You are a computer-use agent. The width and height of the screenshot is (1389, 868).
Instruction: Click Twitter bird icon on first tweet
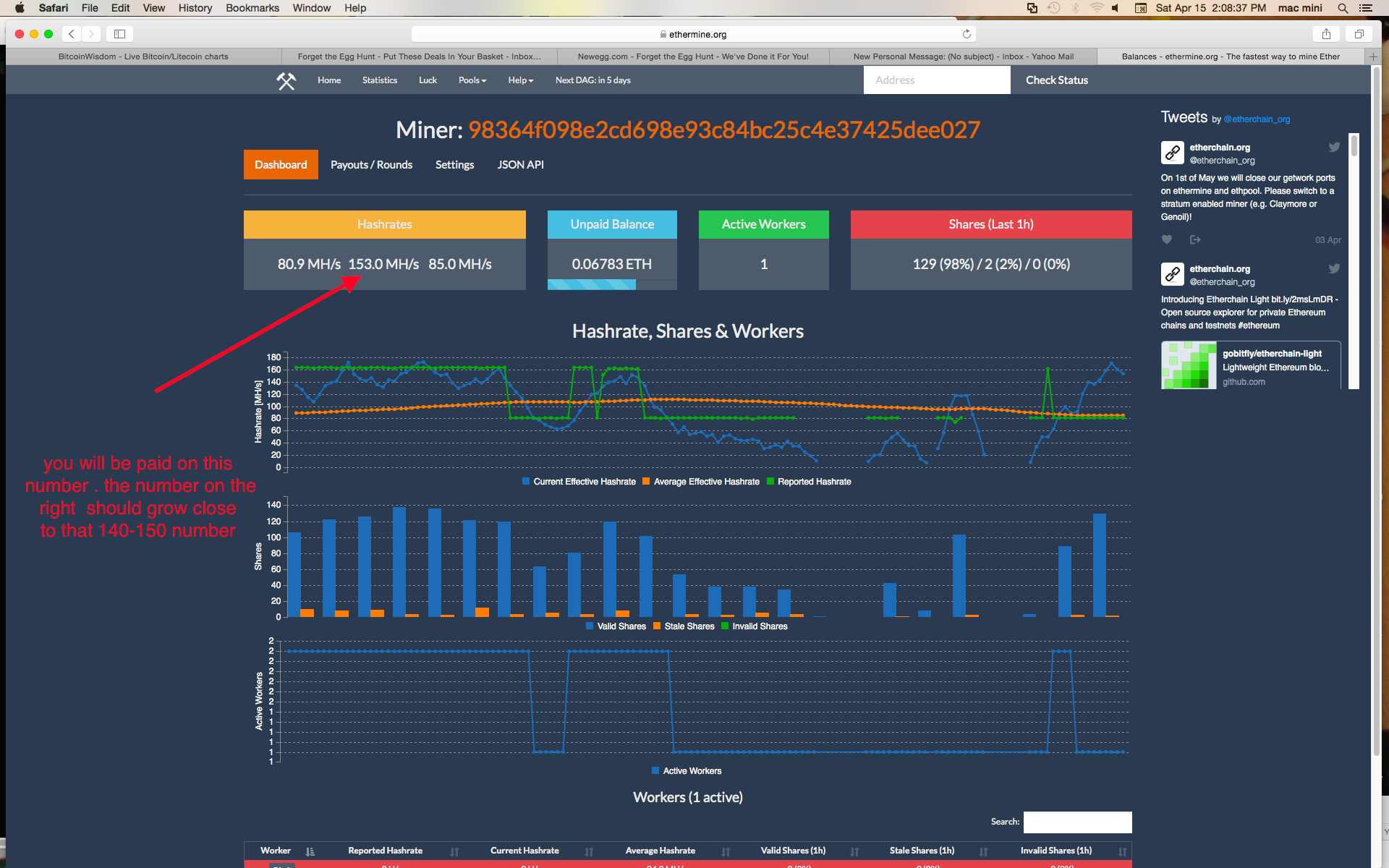[x=1334, y=147]
